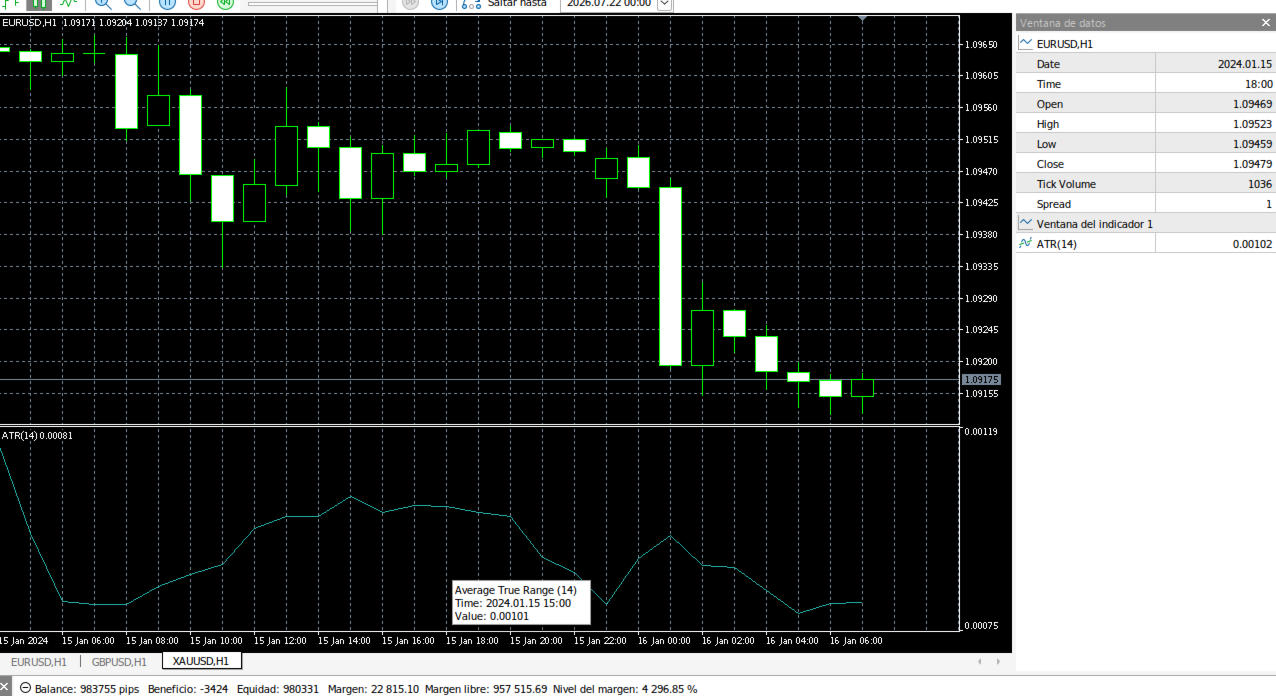This screenshot has height=696, width=1276.
Task: Click the Saltar hasta button
Action: [505, 3]
